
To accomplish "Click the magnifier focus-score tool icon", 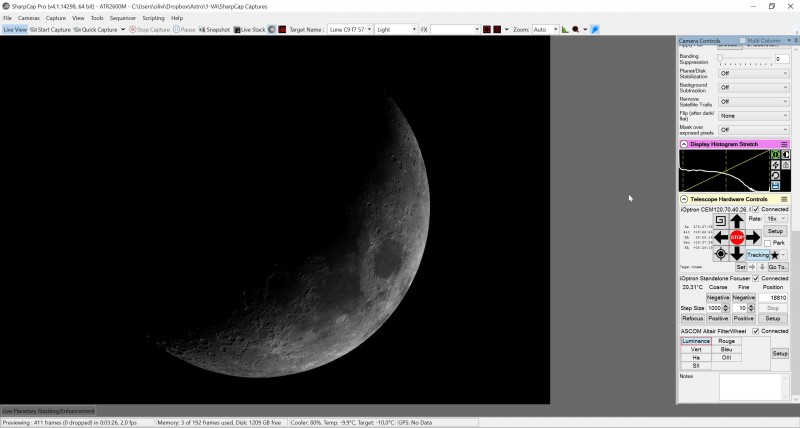I will (576, 30).
